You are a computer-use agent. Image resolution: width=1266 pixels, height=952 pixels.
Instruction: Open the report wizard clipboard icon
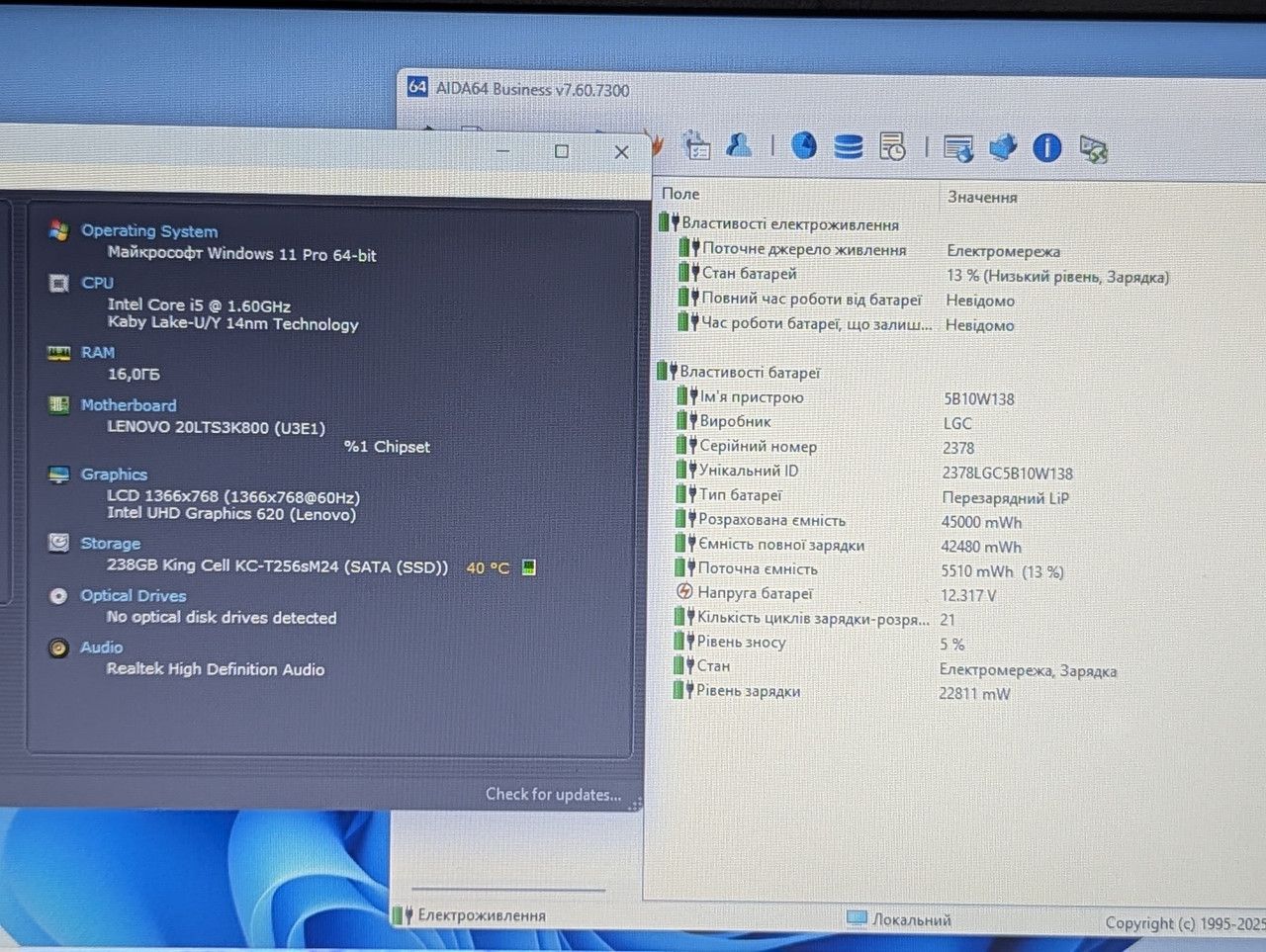(696, 146)
